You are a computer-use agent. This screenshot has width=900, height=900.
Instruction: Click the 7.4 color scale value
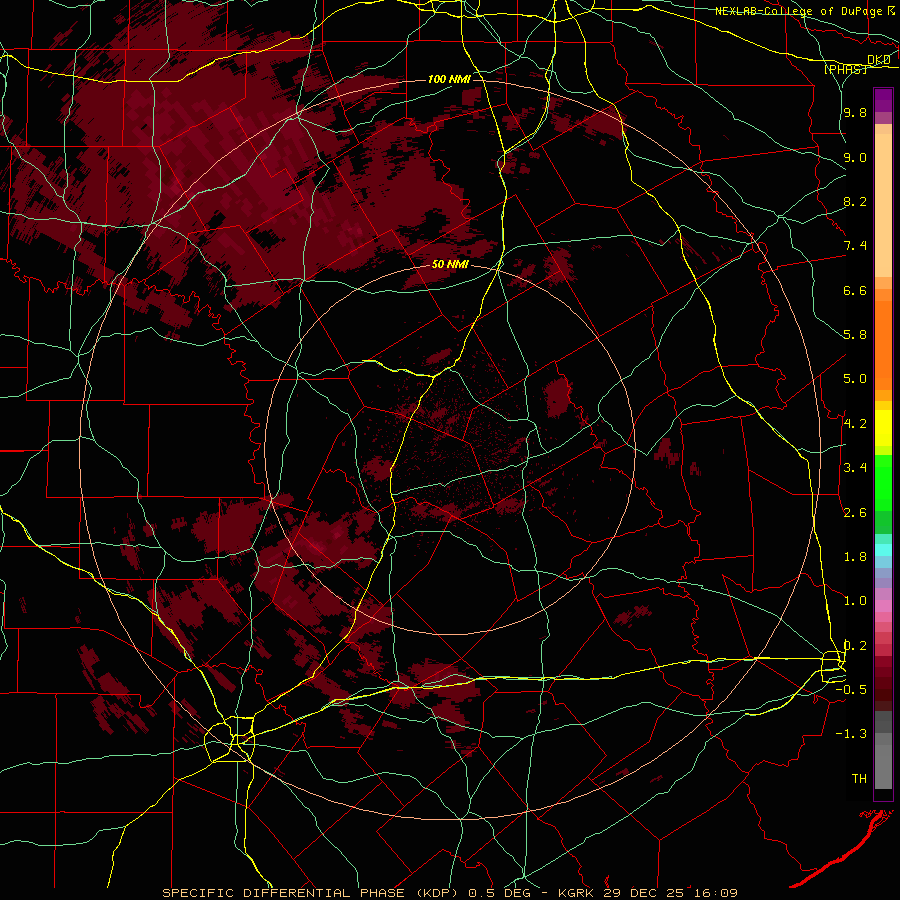click(x=855, y=246)
